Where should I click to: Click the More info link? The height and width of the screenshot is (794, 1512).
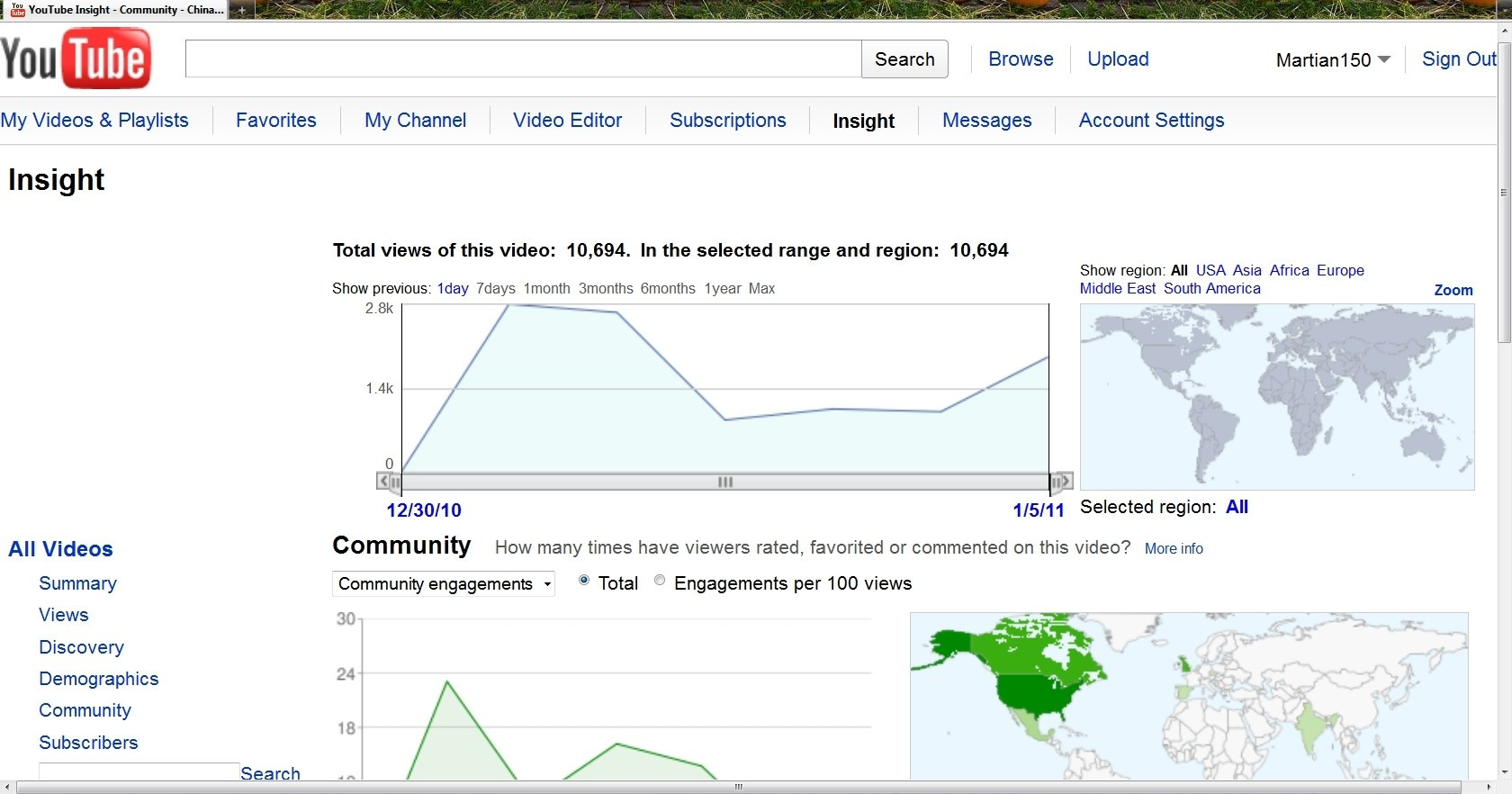1174,548
